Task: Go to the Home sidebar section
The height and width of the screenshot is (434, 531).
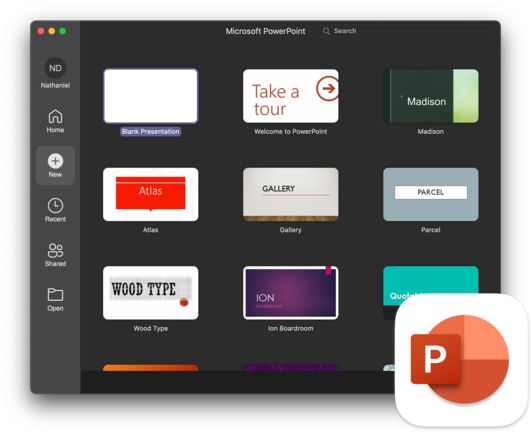Action: pos(55,121)
